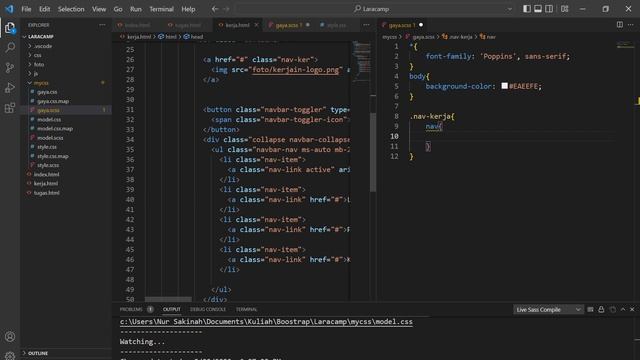The height and width of the screenshot is (360, 640).
Task: Open the model.css path link in output
Action: coord(266,322)
